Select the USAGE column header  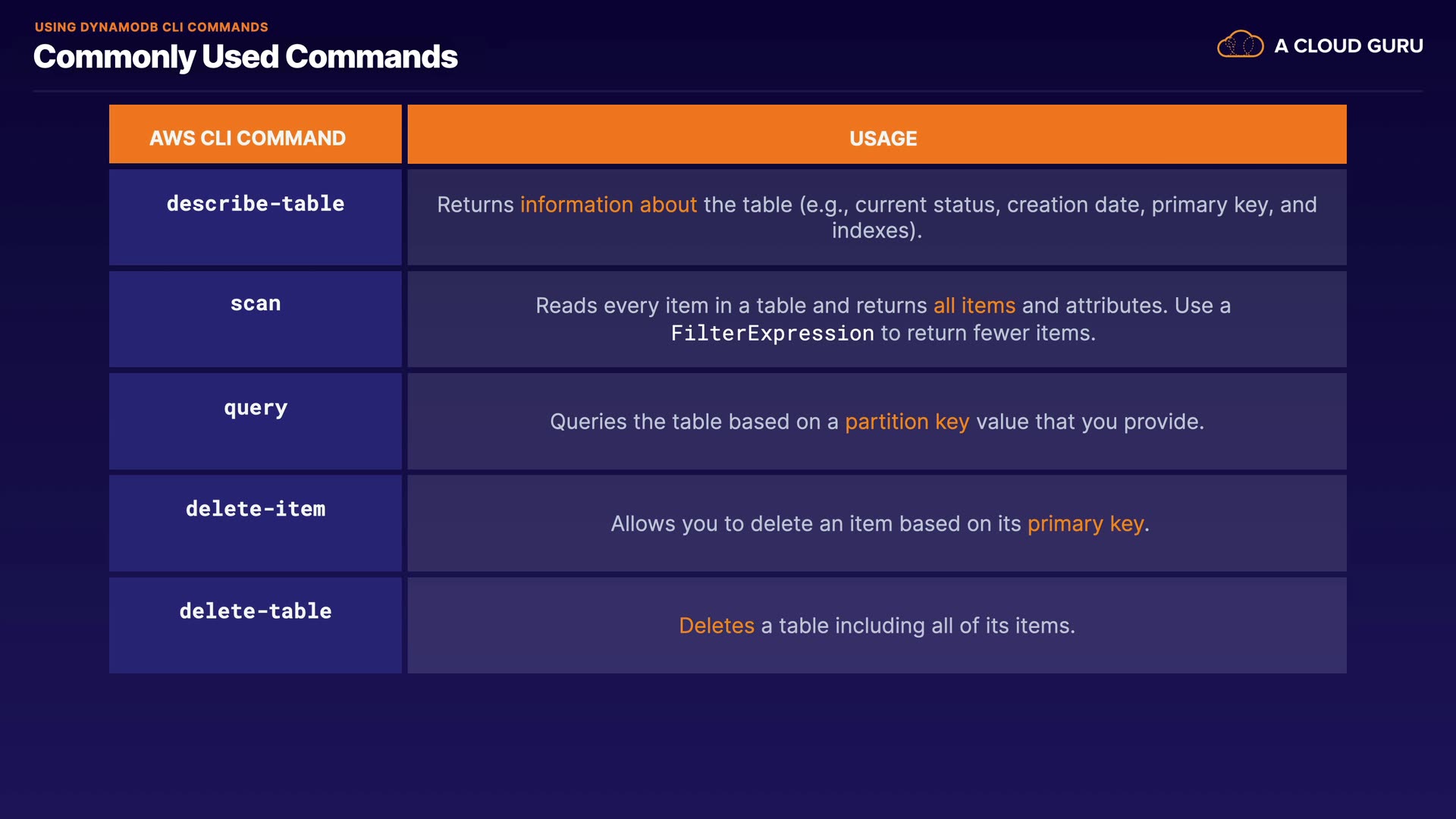pyautogui.click(x=883, y=138)
